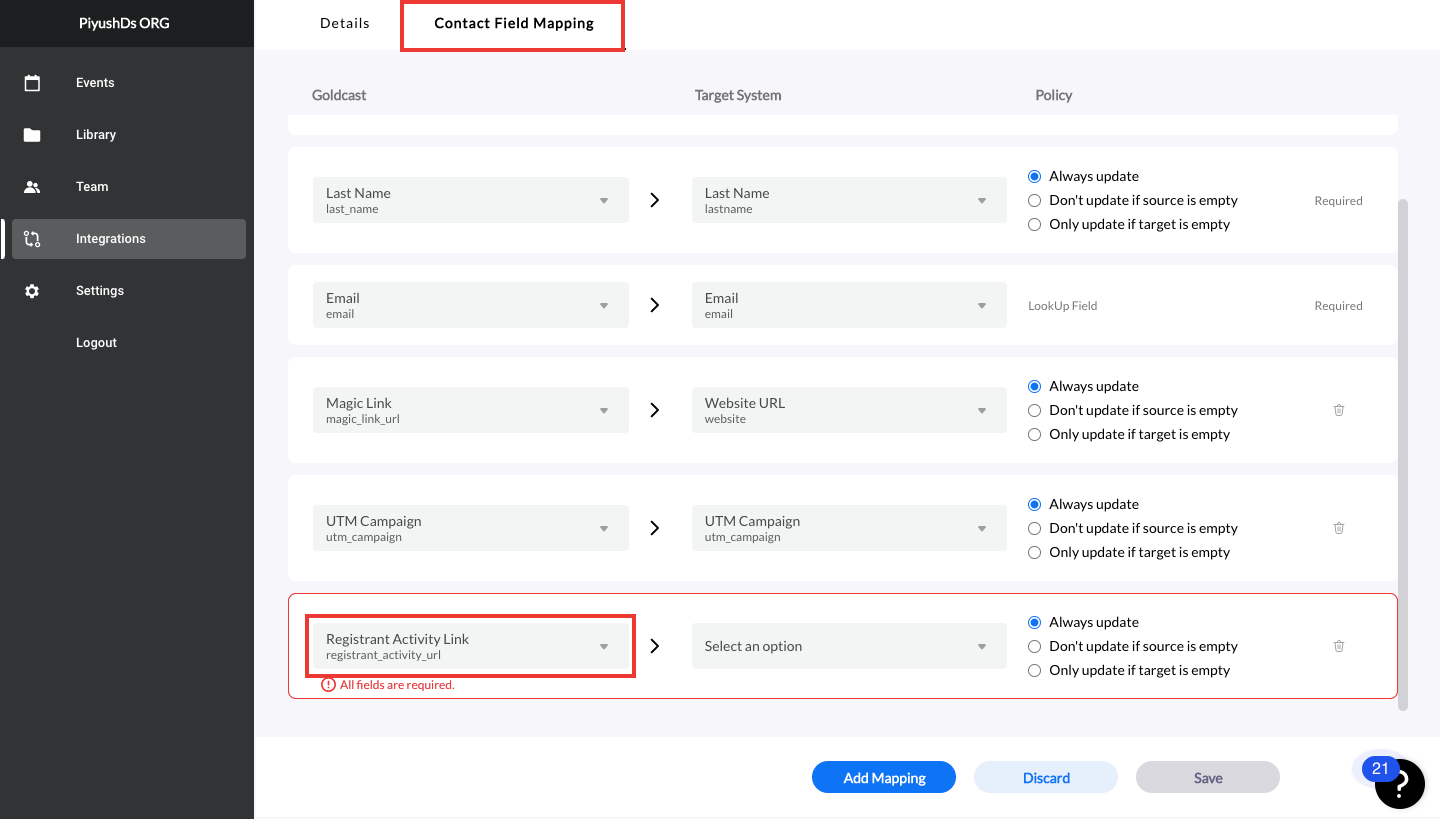Remove the Registrant Activity Link mapping trash icon
Viewport: 1440px width, 819px height.
click(1339, 646)
